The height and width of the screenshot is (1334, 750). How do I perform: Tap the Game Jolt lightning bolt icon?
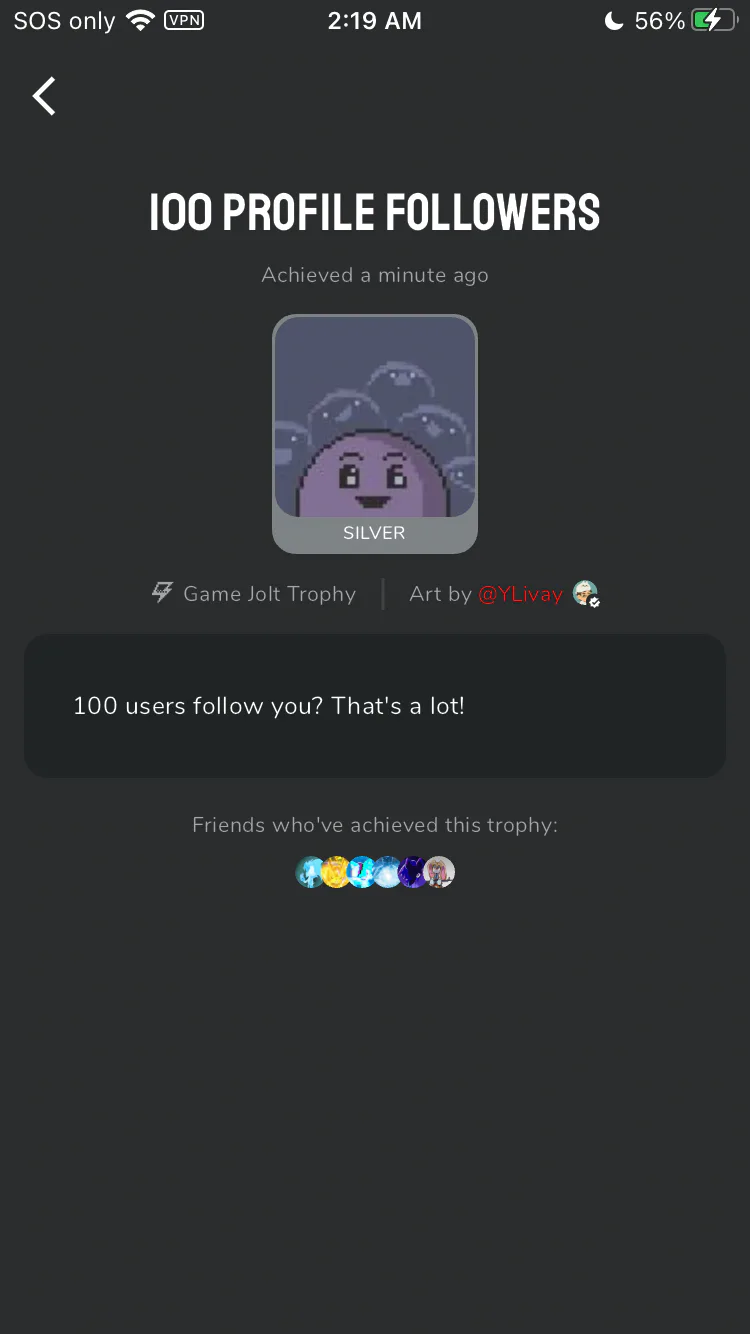(x=162, y=593)
